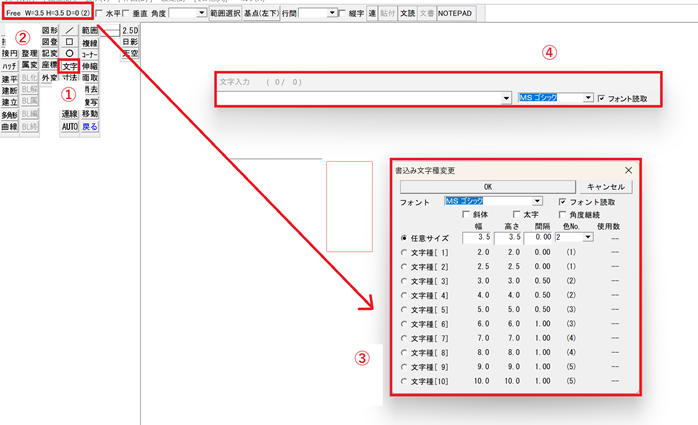Image resolution: width=698 pixels, height=425 pixels.
Task: Click the キャンセル button
Action: tap(606, 186)
